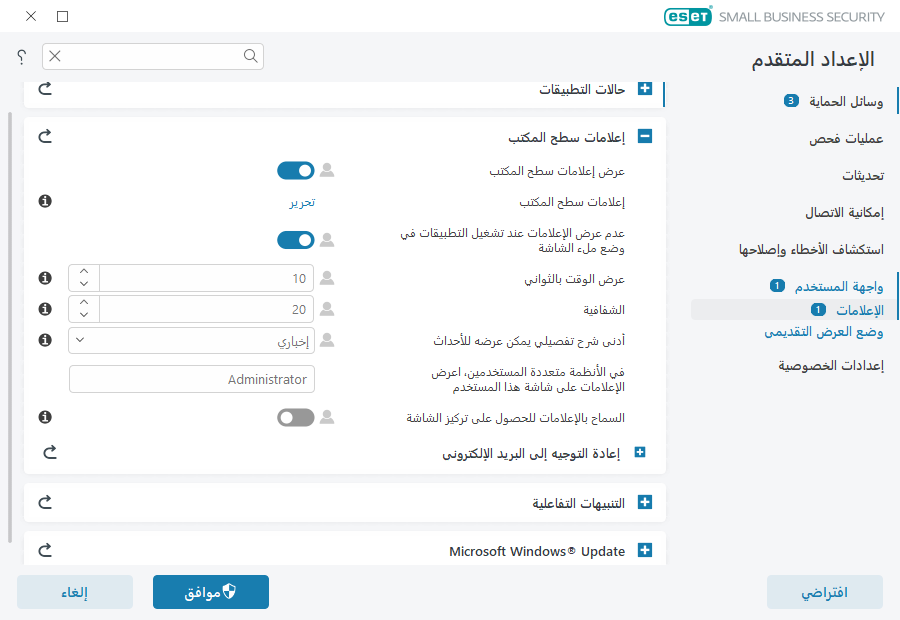Disable the عرض إعلامات سطح المكتب toggle
Screen dimensions: 900x620
[296, 170]
